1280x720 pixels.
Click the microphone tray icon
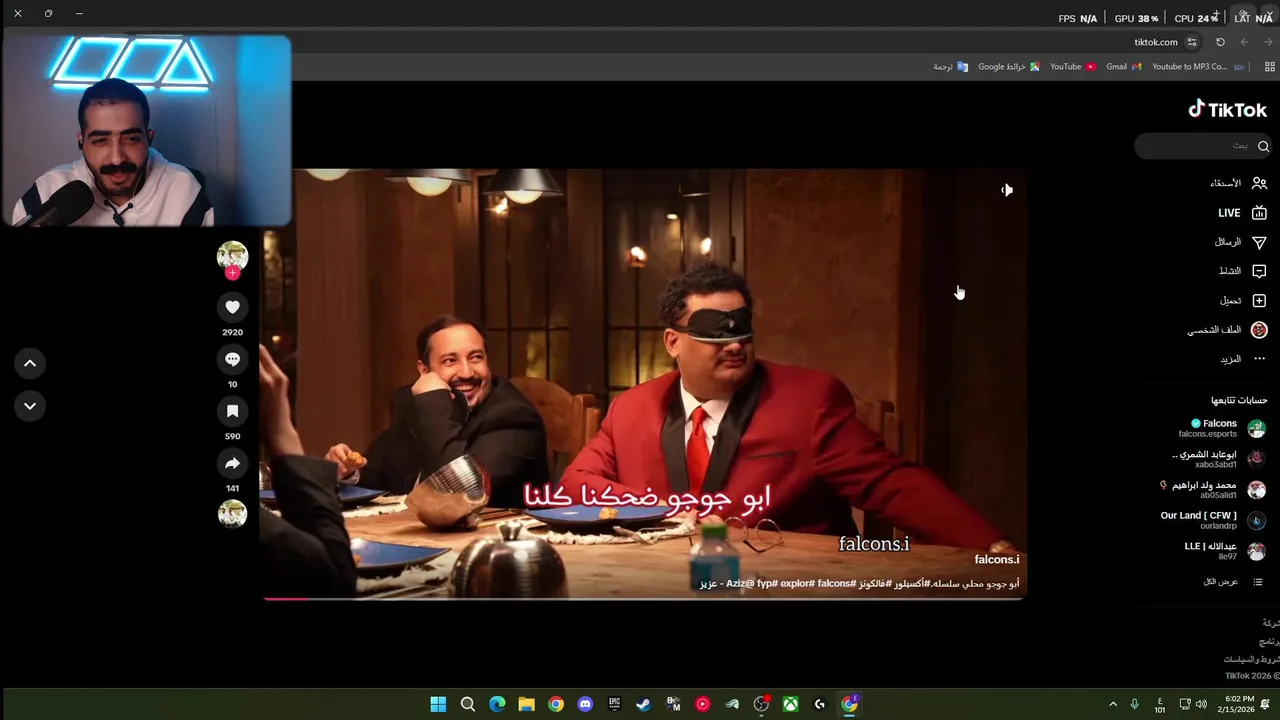(1134, 704)
